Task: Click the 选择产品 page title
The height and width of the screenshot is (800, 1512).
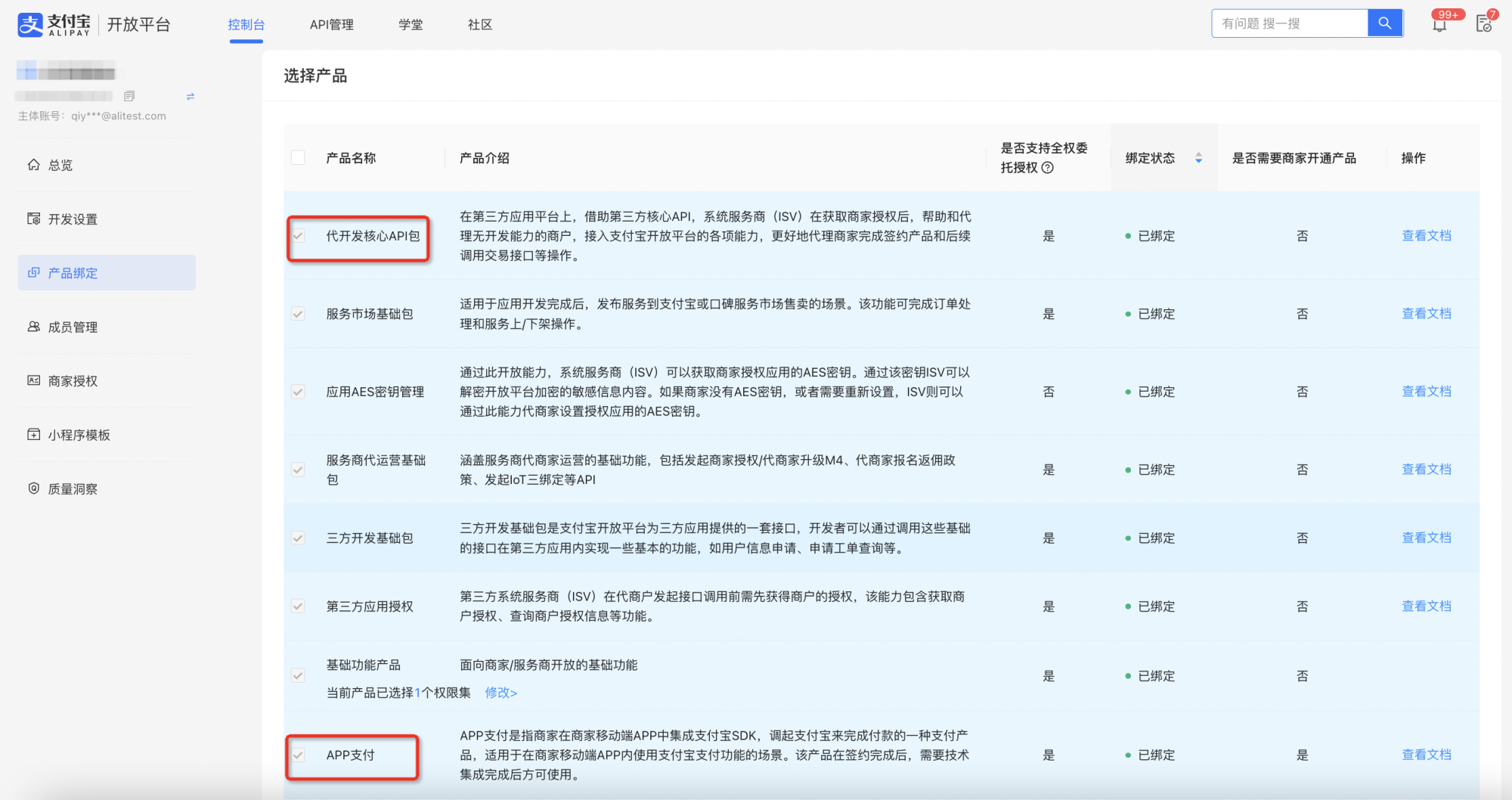Action: (x=315, y=76)
